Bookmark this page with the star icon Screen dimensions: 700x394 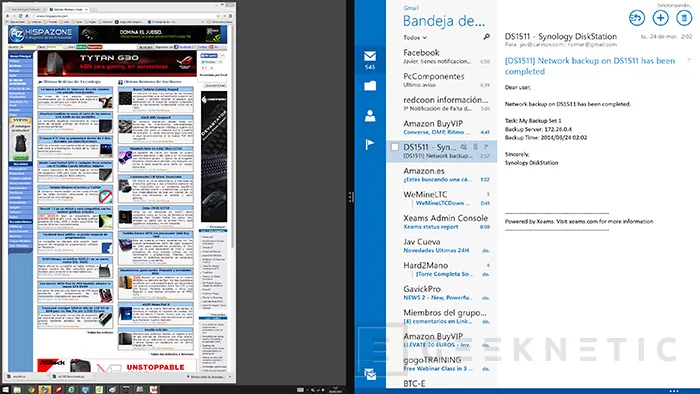click(218, 16)
